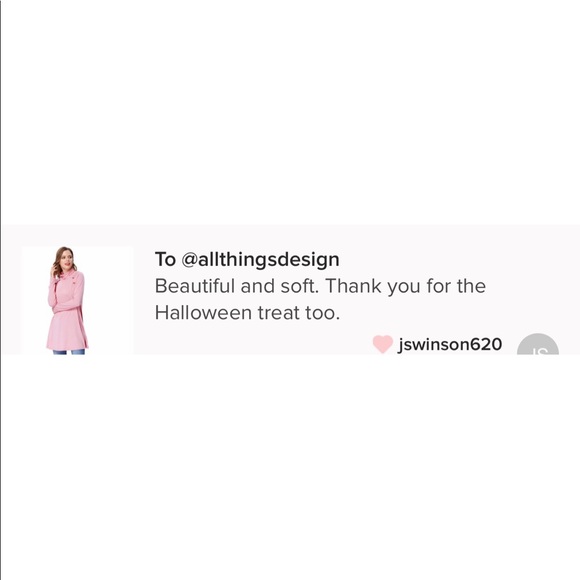Screen dimensions: 580x580
Task: Click the 'To' label before the mention
Action: pyautogui.click(x=165, y=259)
